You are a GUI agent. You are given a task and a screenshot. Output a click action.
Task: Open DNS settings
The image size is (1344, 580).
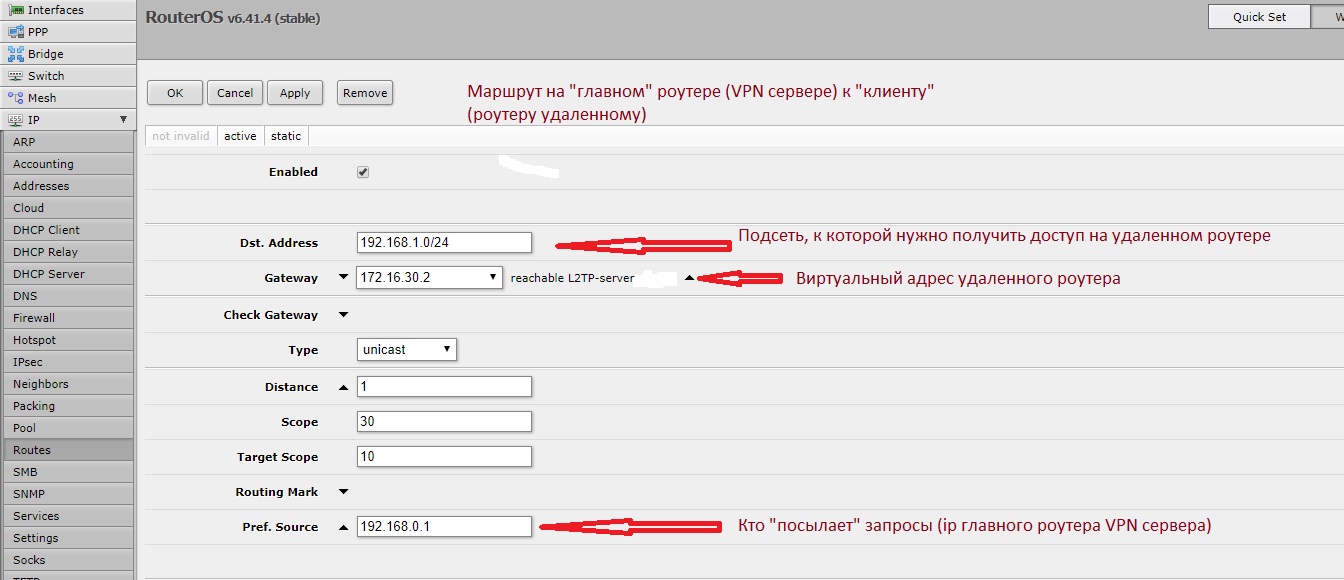(69, 296)
